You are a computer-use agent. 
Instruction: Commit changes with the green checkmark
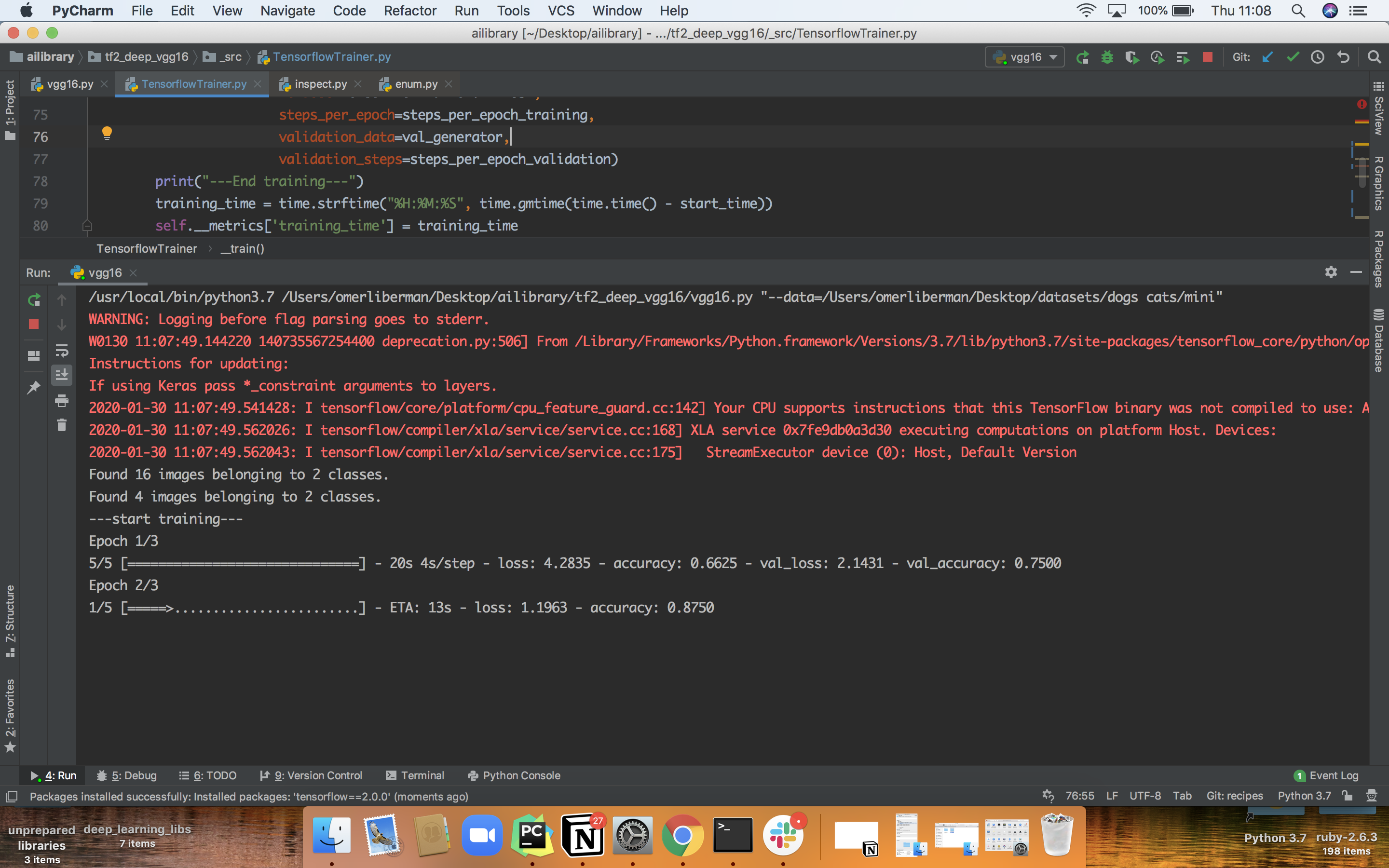[1293, 57]
